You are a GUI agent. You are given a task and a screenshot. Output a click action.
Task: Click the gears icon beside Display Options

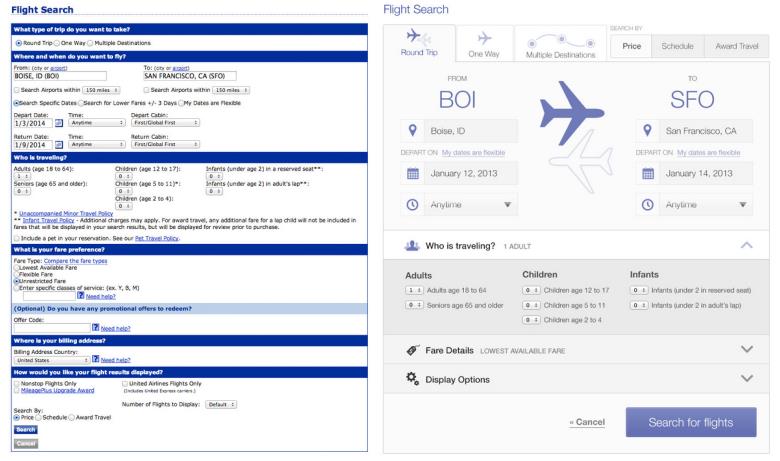pos(410,379)
